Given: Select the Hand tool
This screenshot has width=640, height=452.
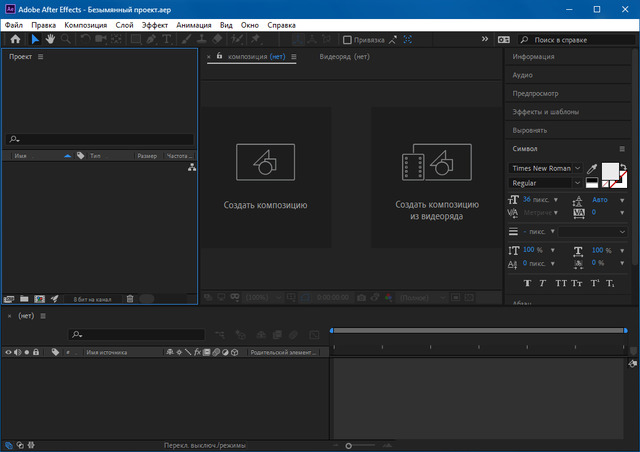Looking at the screenshot, I should click(x=50, y=40).
